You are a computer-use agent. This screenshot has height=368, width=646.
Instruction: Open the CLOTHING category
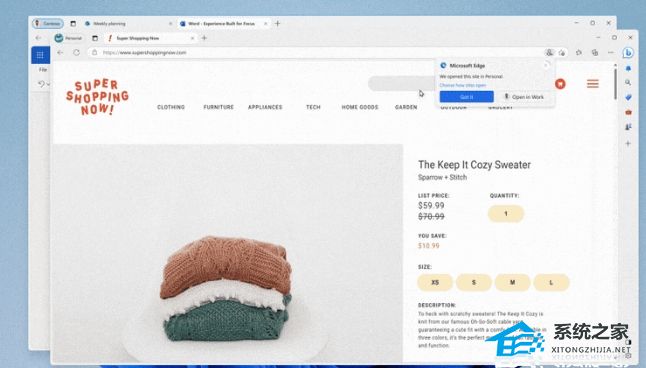click(x=171, y=107)
